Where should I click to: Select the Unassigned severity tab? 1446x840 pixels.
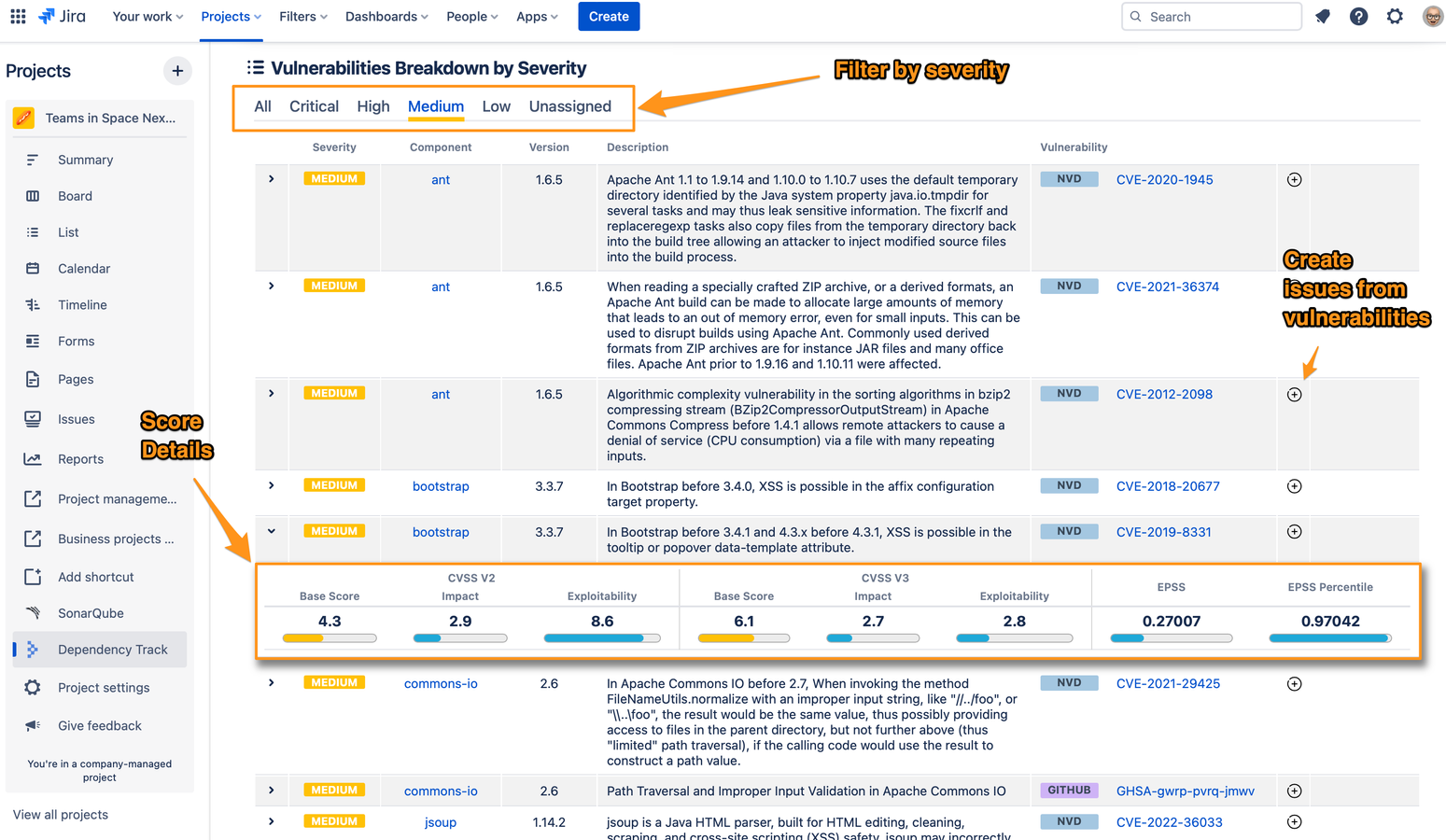click(x=570, y=106)
